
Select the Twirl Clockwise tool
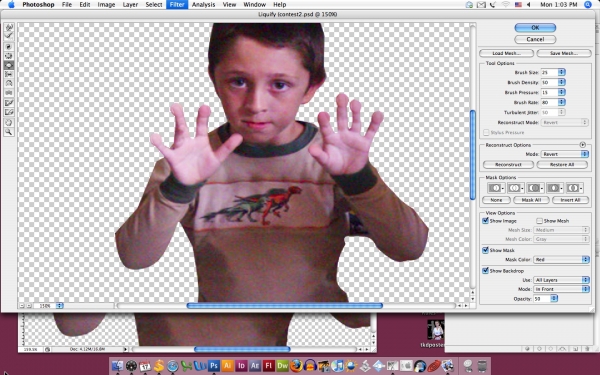(9, 47)
